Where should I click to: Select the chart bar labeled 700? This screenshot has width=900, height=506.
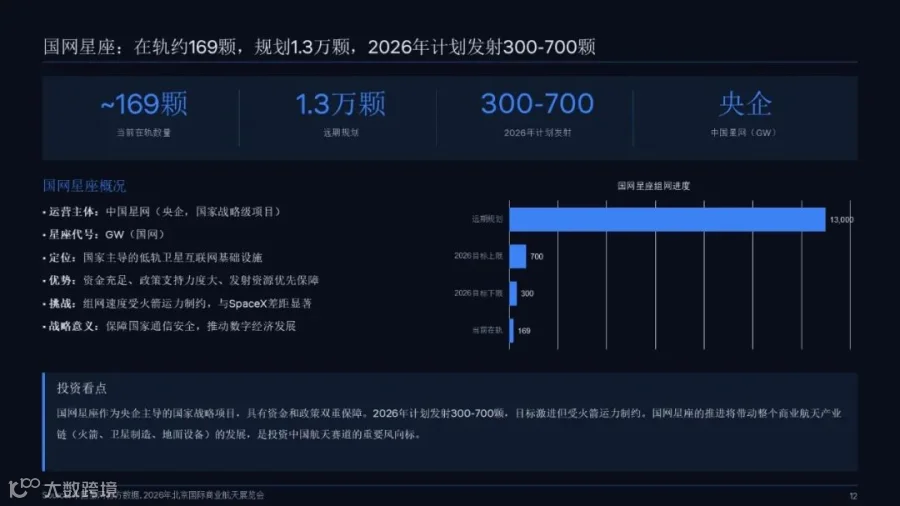pos(518,256)
